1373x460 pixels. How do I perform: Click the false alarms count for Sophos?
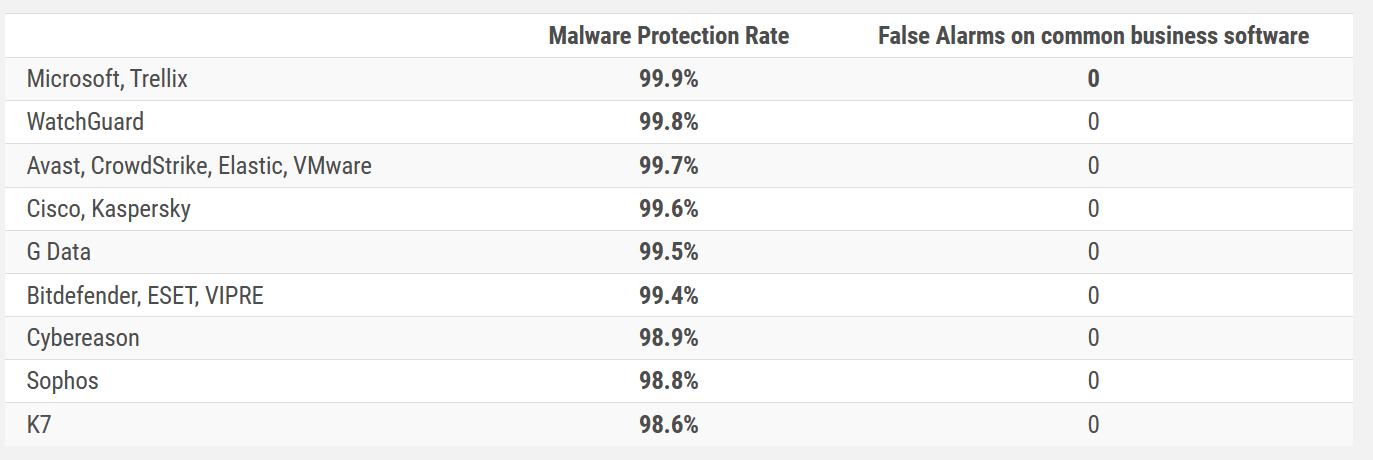1093,381
